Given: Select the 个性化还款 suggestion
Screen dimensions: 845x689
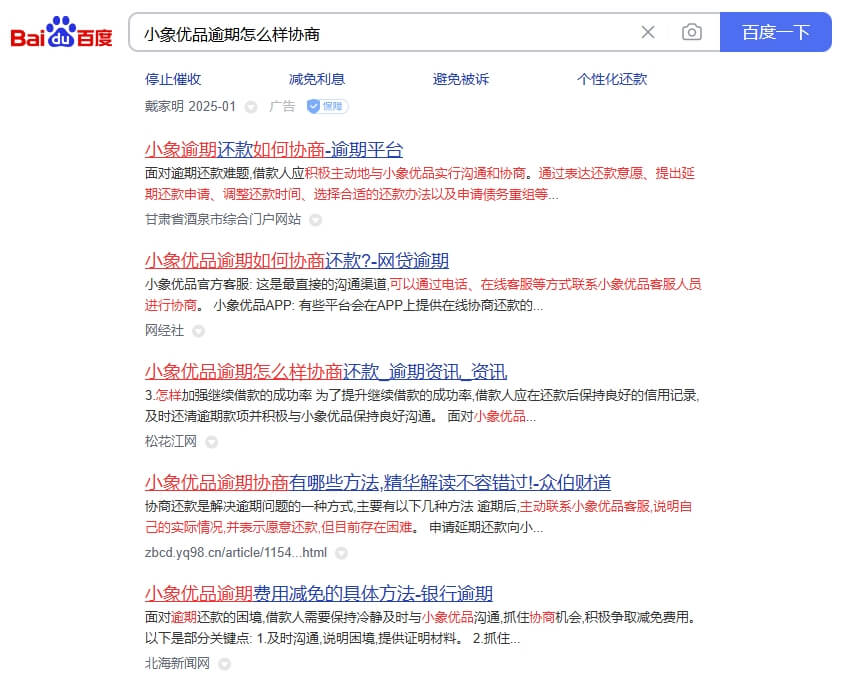Looking at the screenshot, I should 612,79.
